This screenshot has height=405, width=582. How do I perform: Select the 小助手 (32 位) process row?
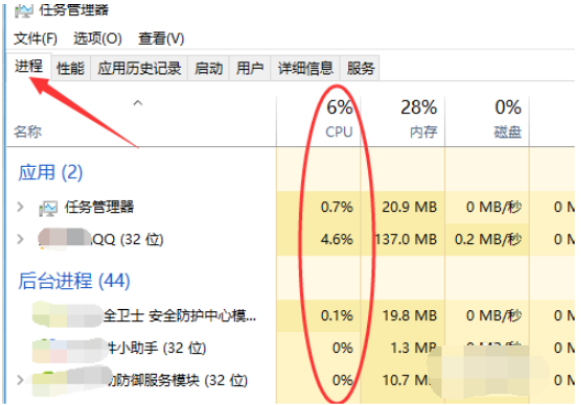click(x=291, y=348)
